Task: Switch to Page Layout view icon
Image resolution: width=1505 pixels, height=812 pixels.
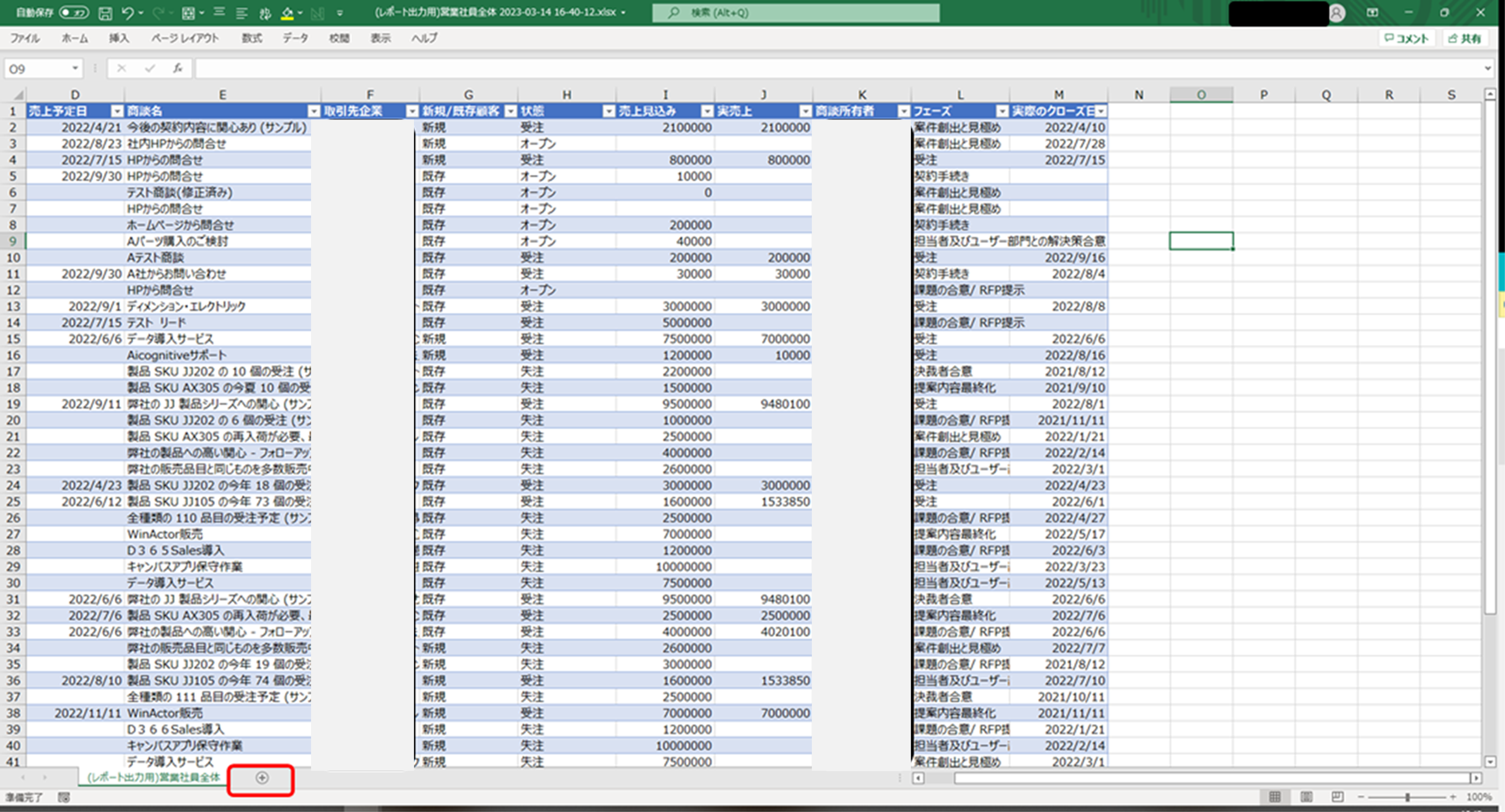Action: (1307, 797)
